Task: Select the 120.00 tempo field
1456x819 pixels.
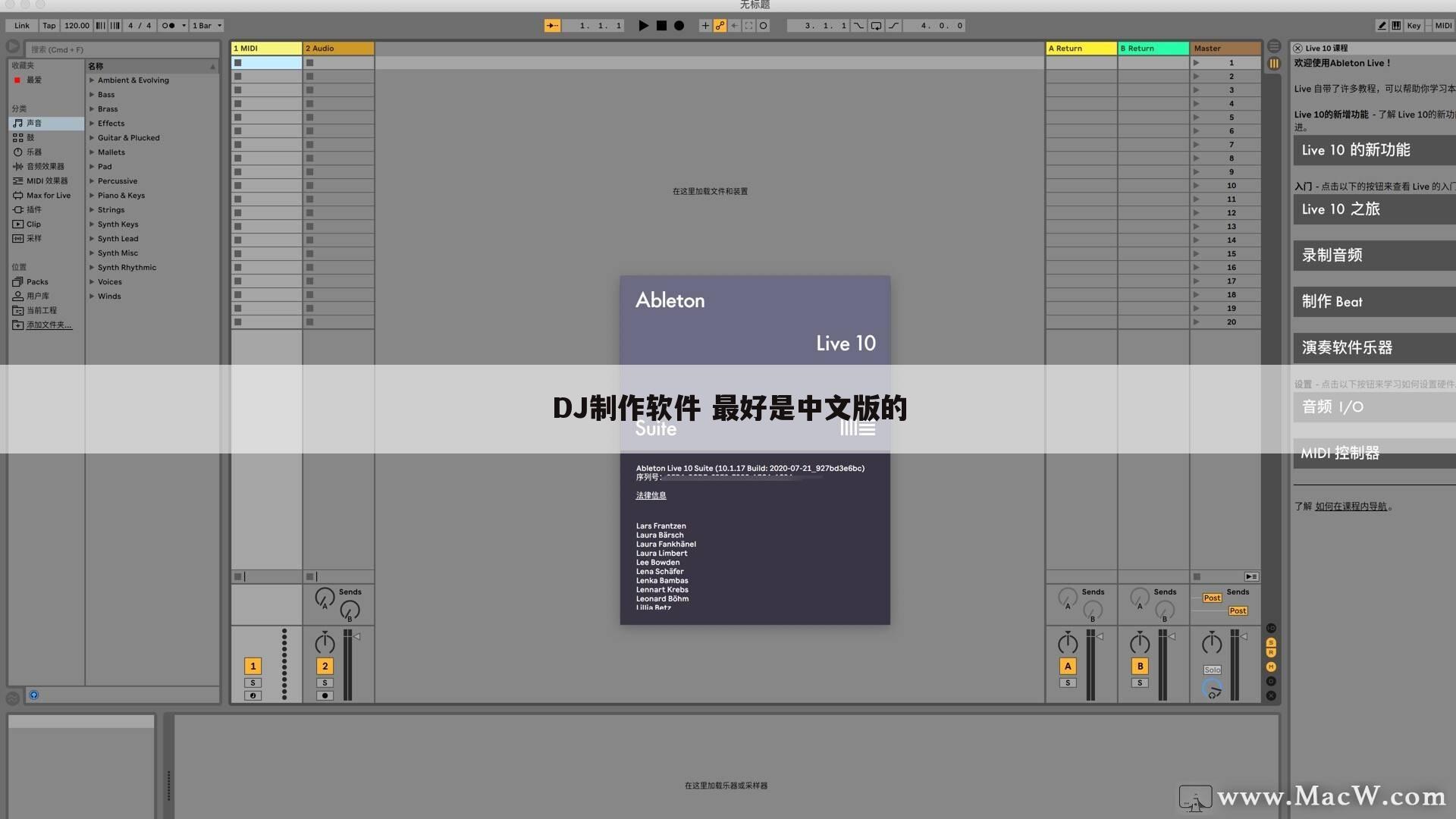Action: (x=77, y=25)
